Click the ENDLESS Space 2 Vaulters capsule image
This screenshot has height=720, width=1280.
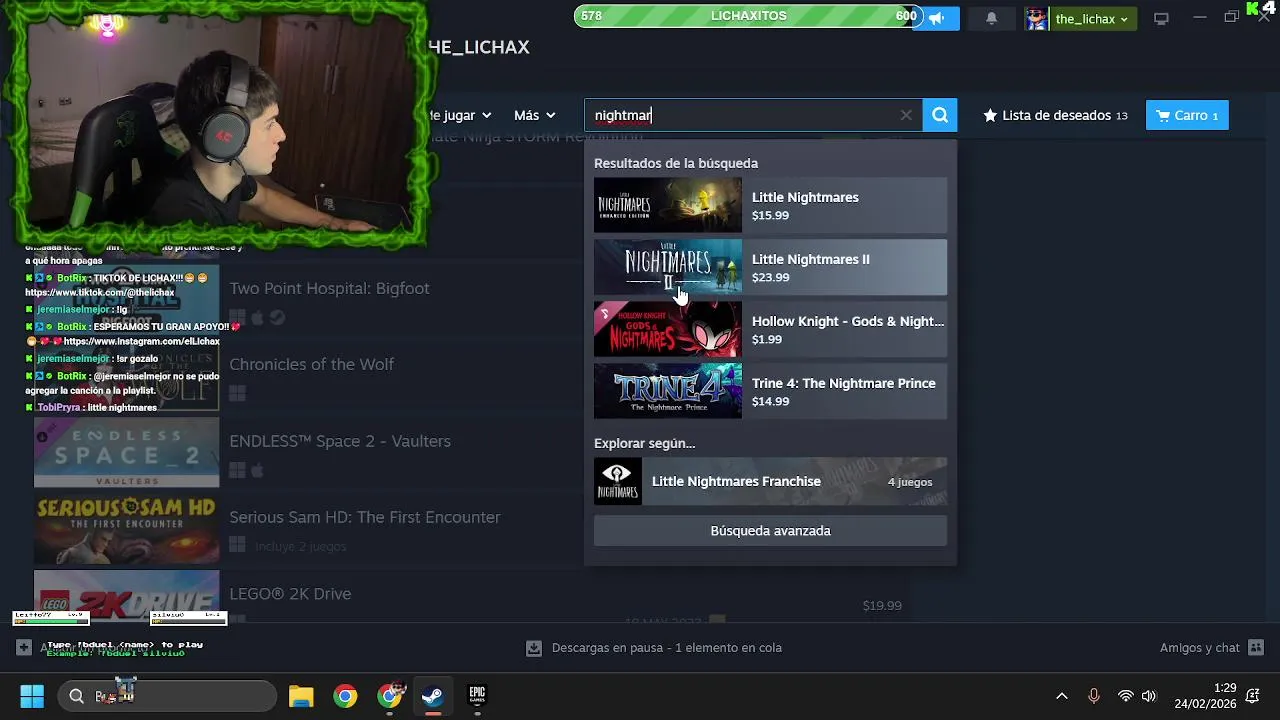click(x=126, y=452)
